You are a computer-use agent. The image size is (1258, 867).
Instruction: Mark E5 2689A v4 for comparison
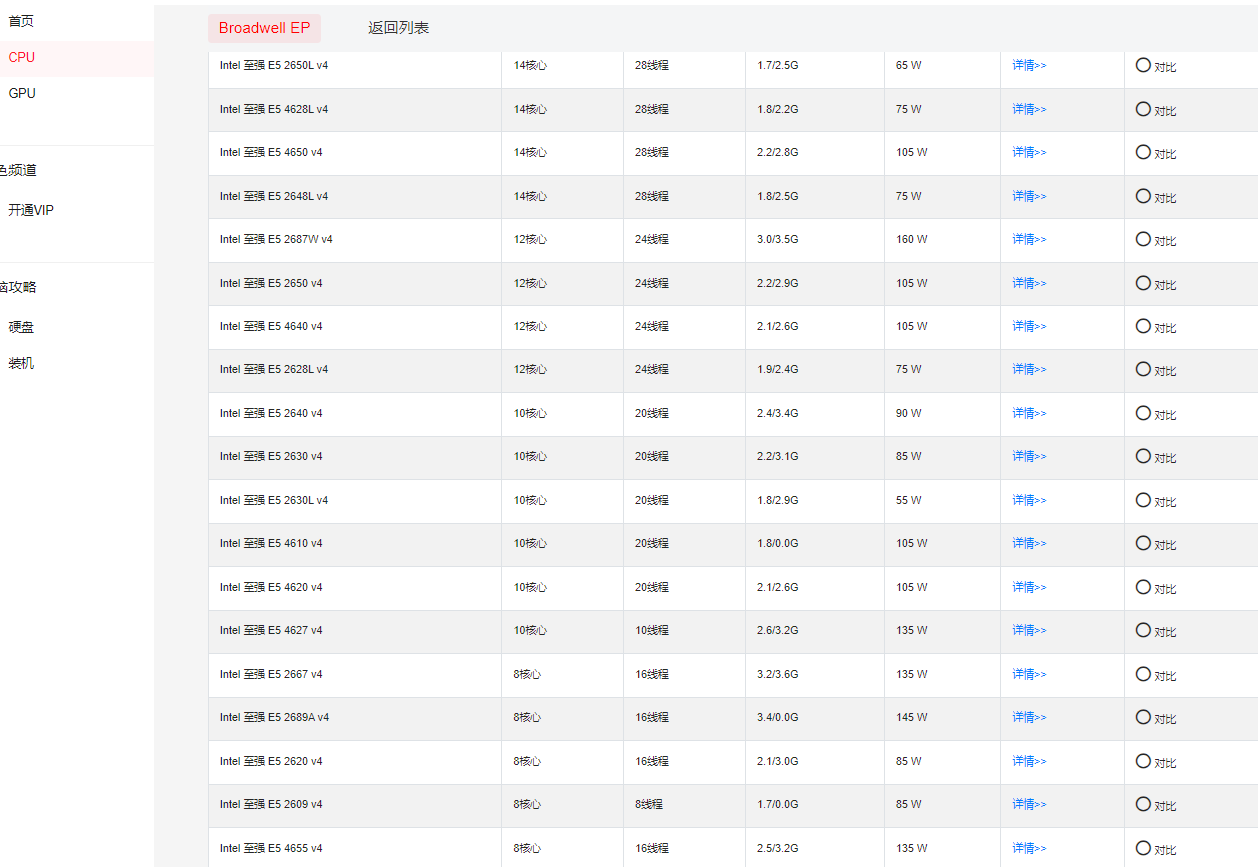click(x=1143, y=717)
